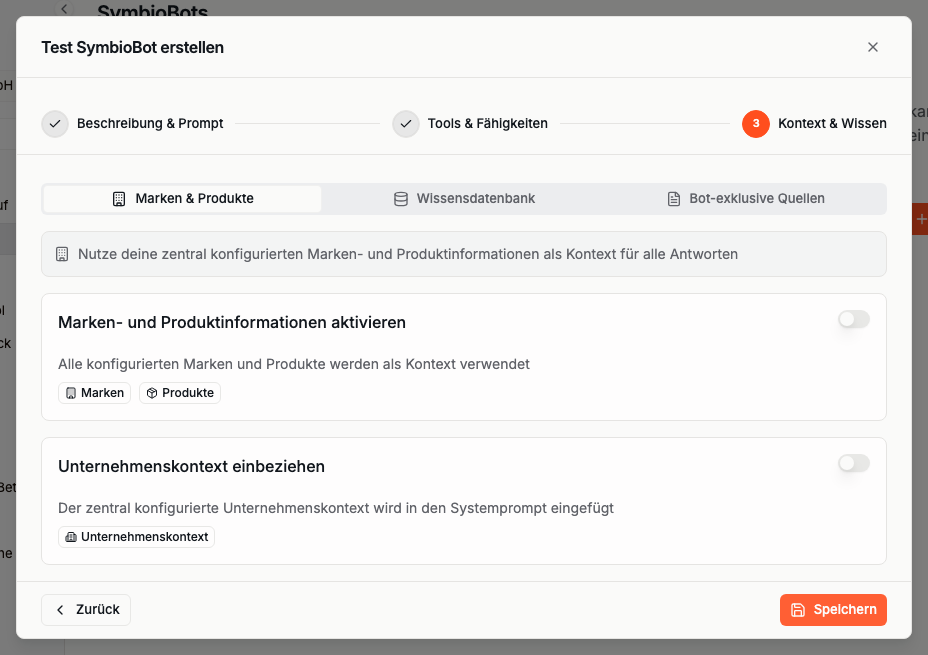This screenshot has width=928, height=655.
Task: Click the floppy disk icon on Speichern
Action: pyautogui.click(x=798, y=610)
